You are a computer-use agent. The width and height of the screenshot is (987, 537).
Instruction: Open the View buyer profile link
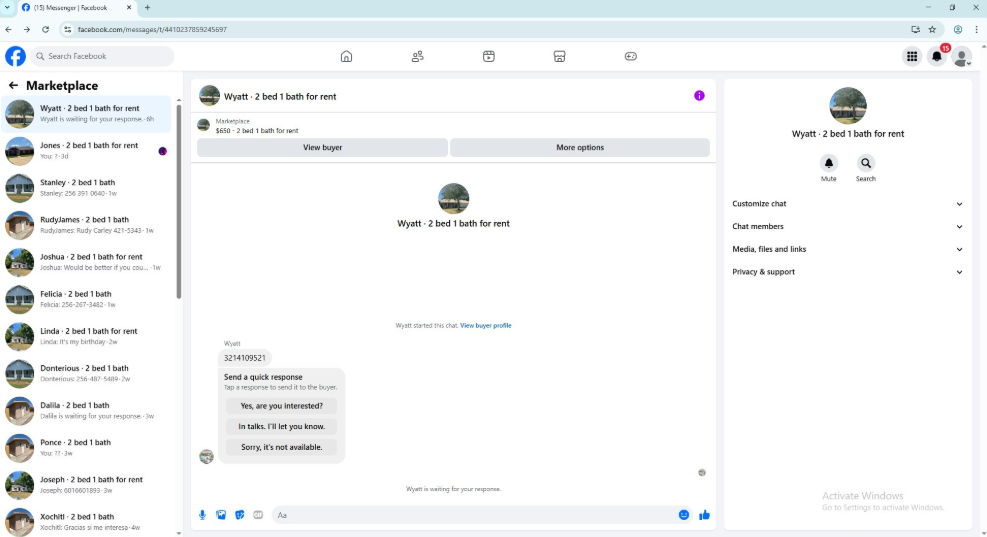pos(485,325)
